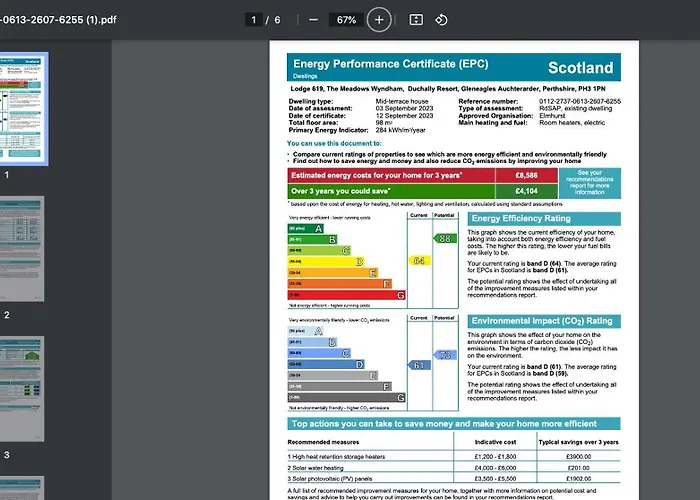Open page 2 thumbnail

21,249
